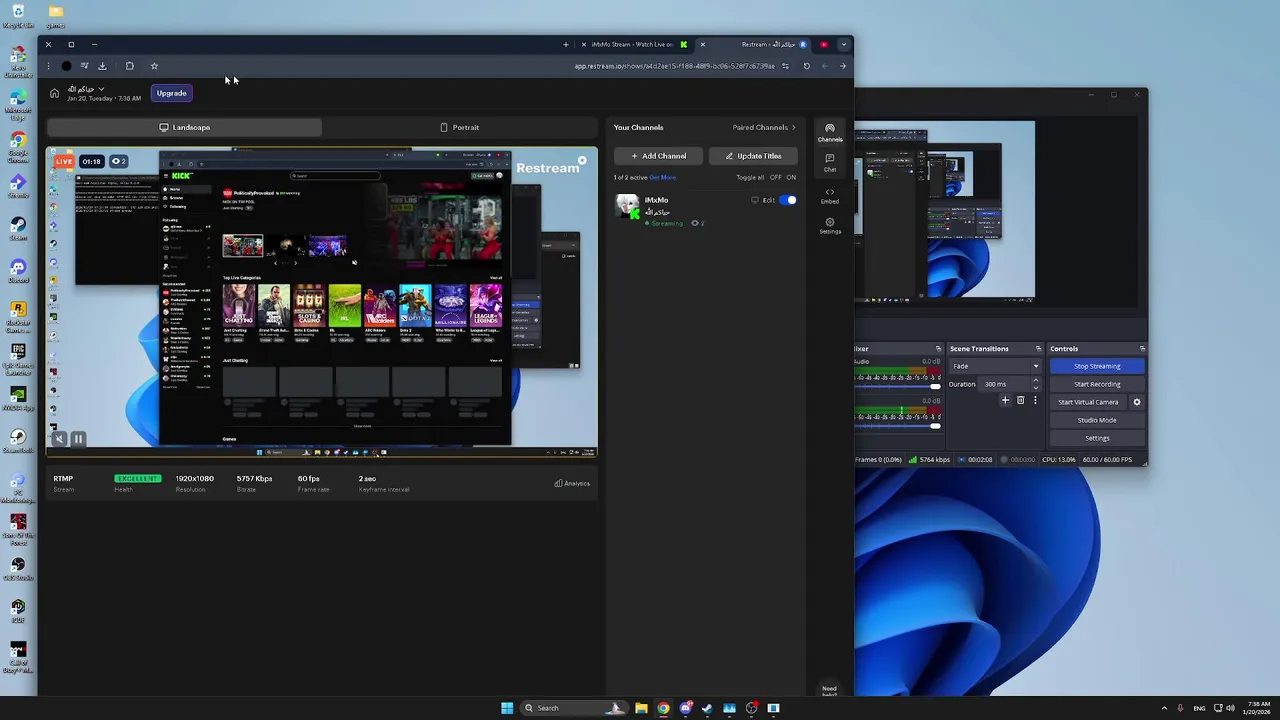Open the browser tab list dropdown arrow
1280x720 pixels.
tap(844, 44)
